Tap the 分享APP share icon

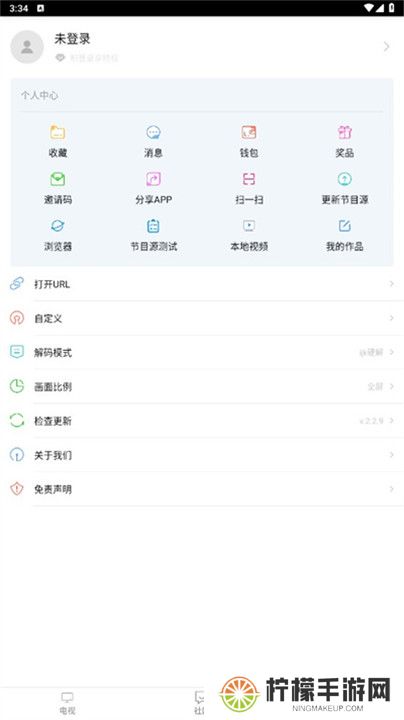tap(153, 179)
